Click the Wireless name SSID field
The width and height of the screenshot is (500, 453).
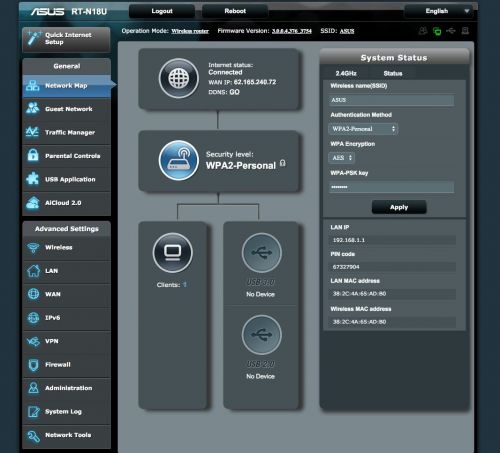pyautogui.click(x=391, y=100)
